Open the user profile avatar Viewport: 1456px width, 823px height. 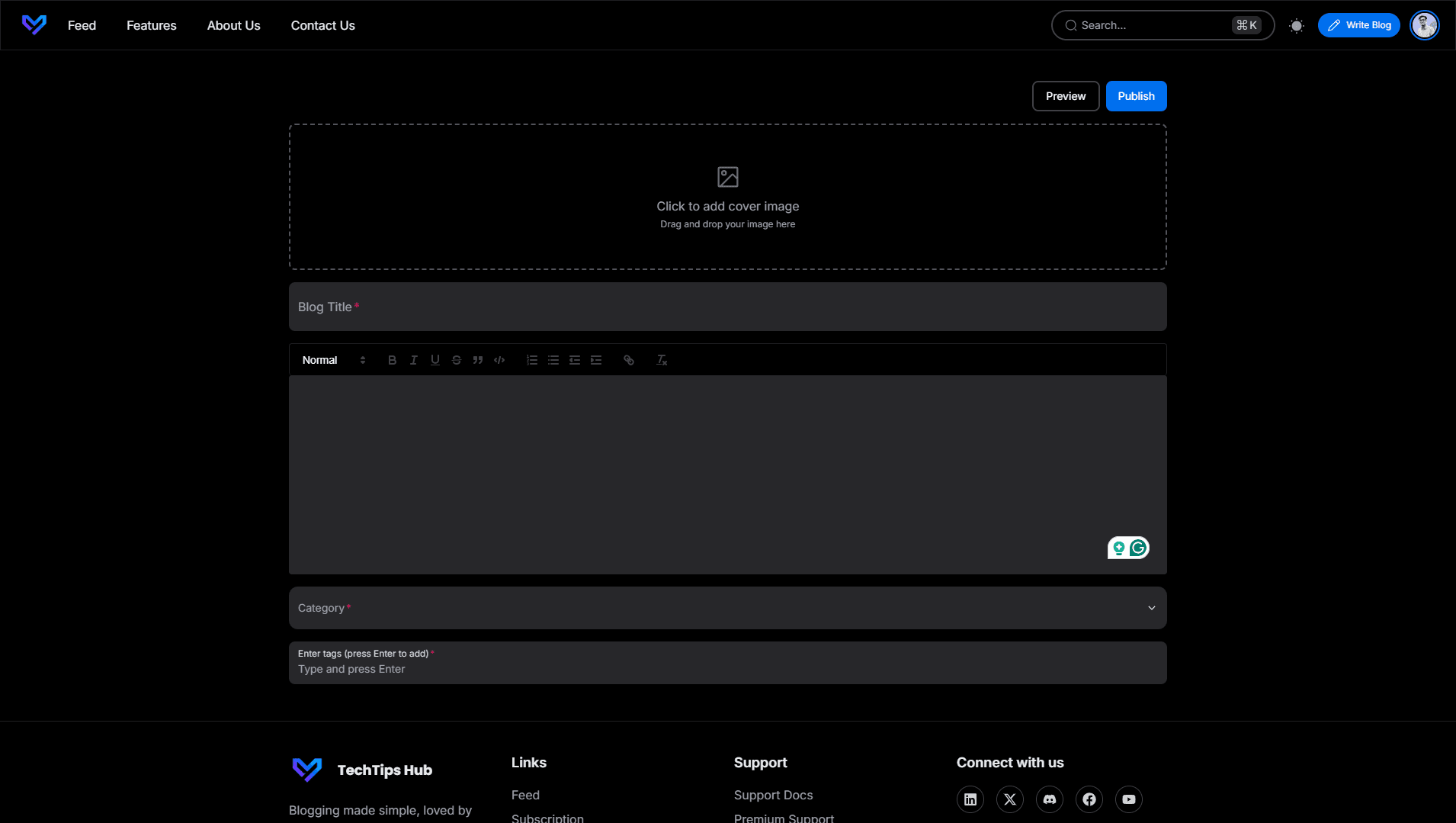click(x=1424, y=25)
